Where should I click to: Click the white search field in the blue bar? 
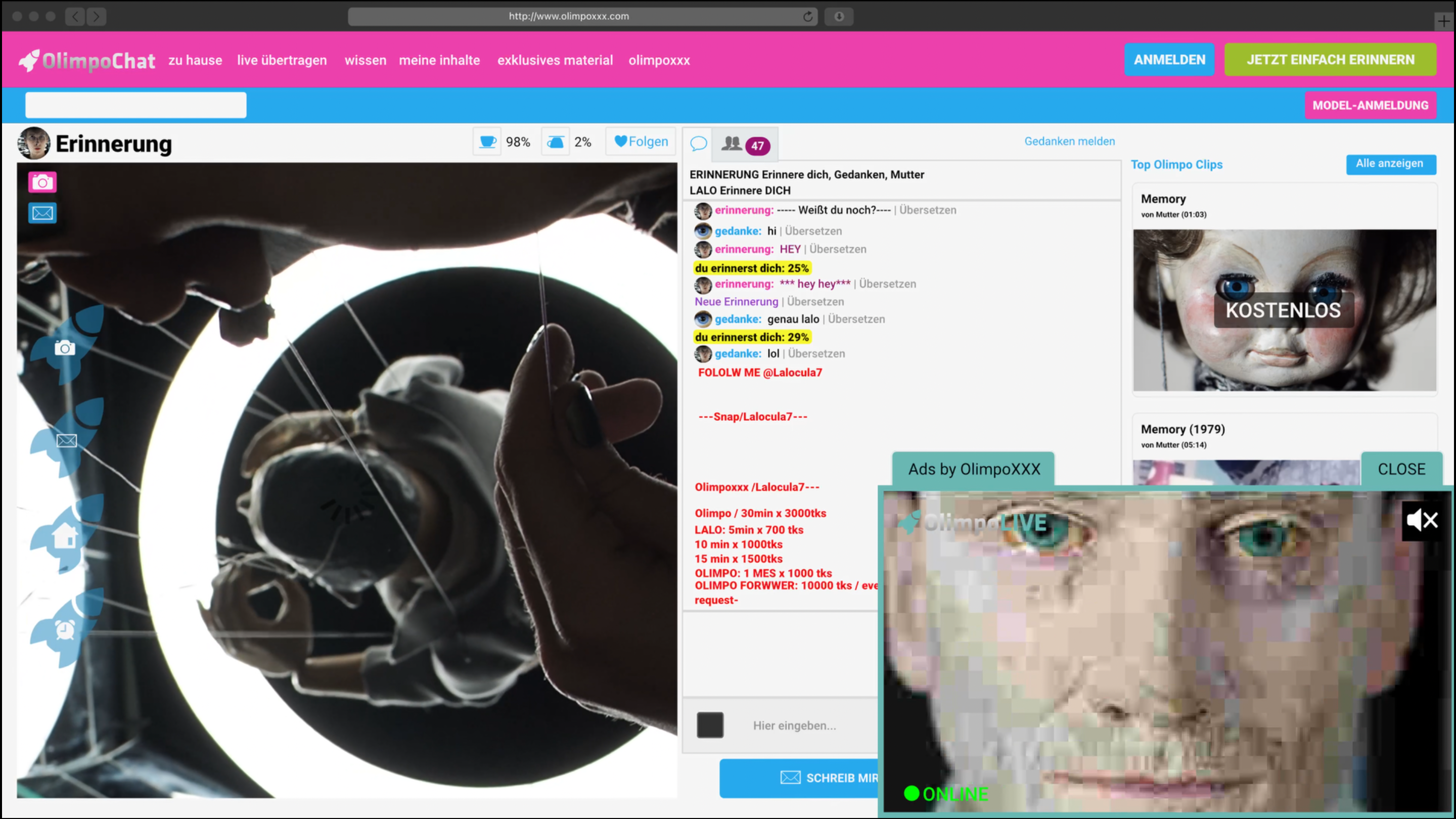pos(135,105)
